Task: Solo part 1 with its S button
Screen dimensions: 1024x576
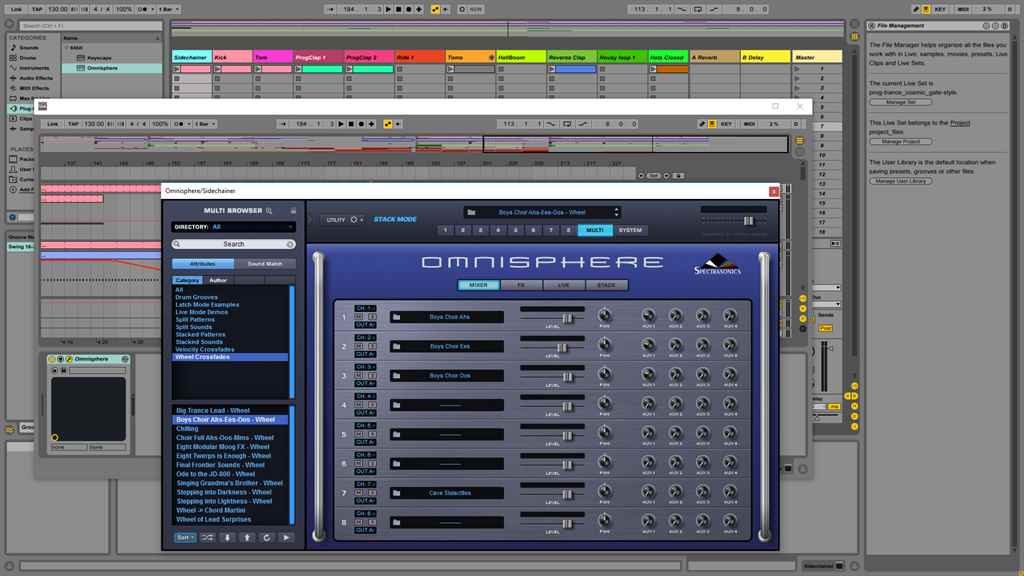Action: pos(372,316)
